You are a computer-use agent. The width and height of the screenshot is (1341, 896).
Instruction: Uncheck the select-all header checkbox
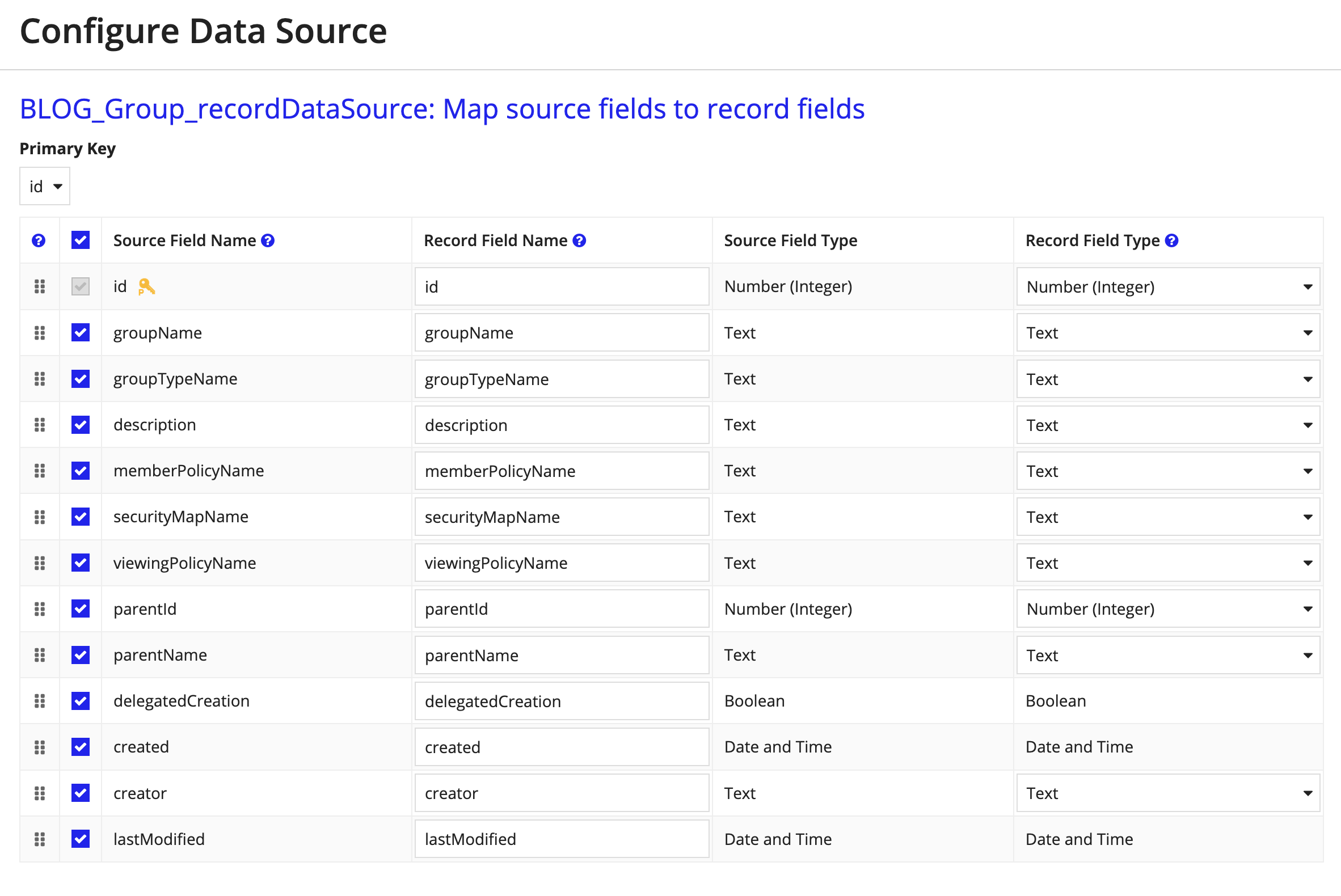click(81, 240)
